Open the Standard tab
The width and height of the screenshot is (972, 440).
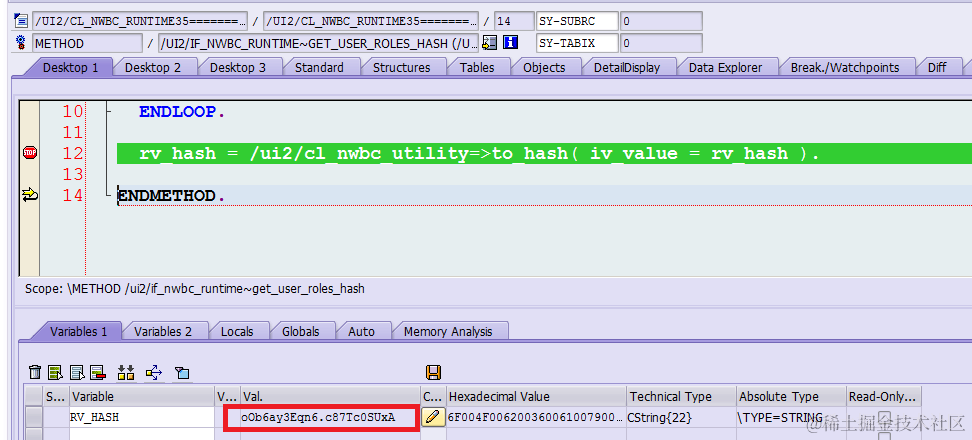(319, 68)
